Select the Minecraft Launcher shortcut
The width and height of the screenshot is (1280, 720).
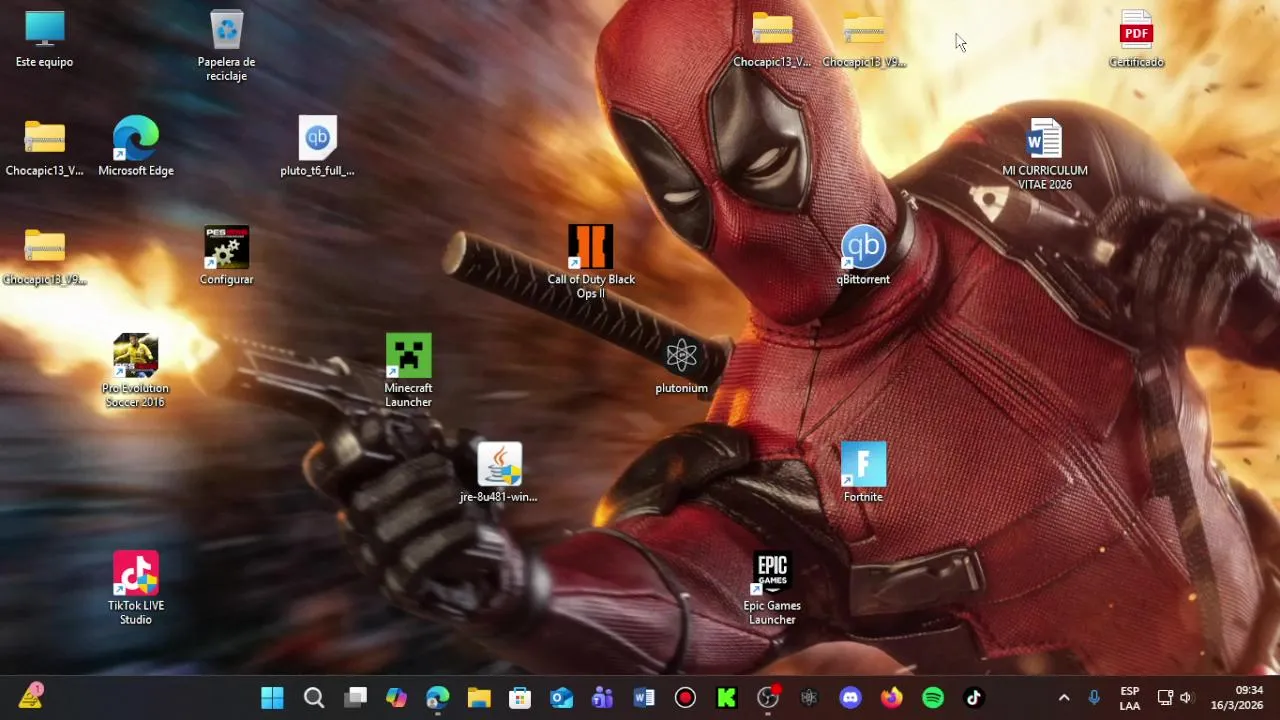pyautogui.click(x=408, y=372)
